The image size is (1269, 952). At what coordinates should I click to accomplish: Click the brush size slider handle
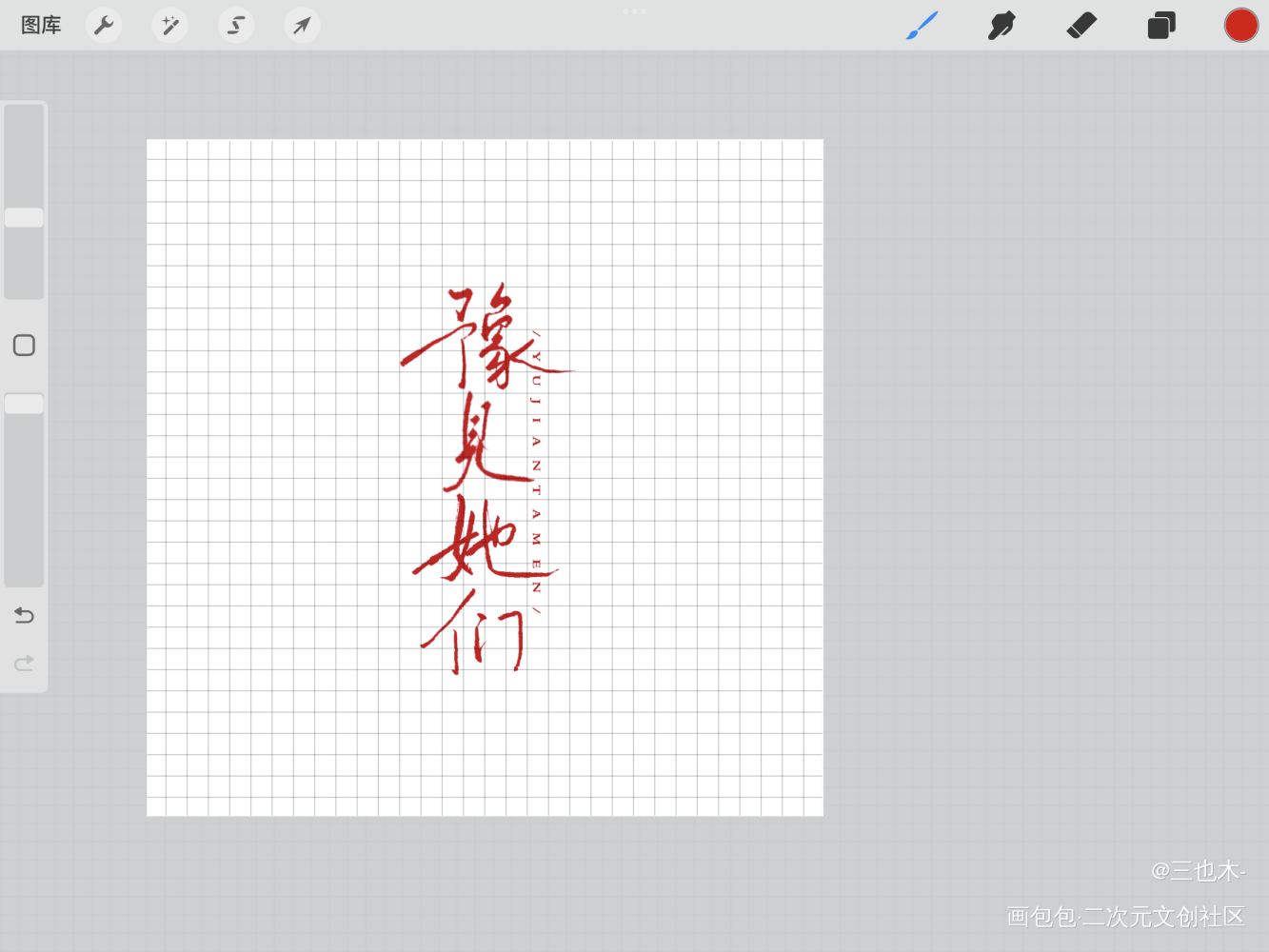(x=24, y=218)
